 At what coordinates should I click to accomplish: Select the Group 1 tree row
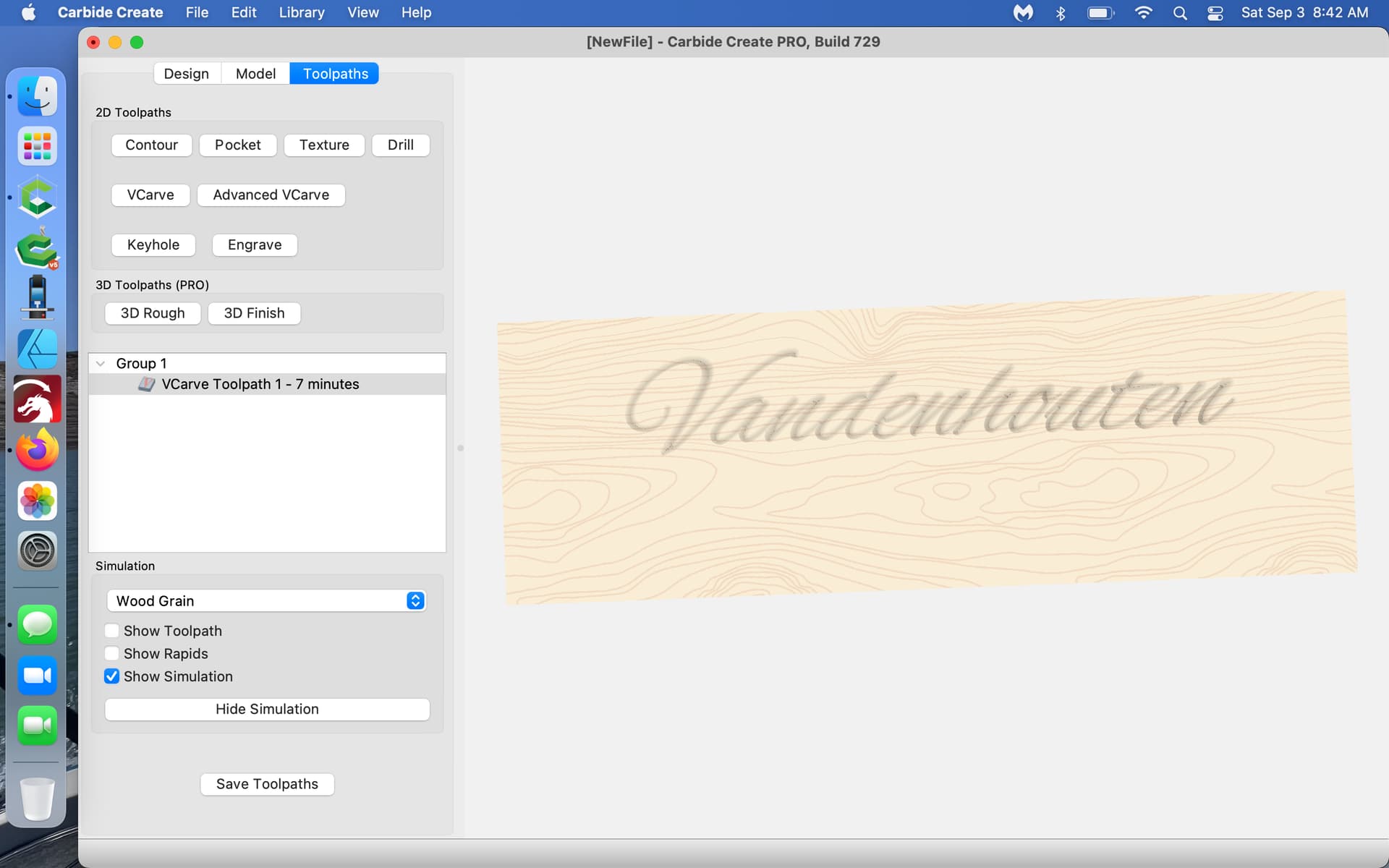tap(267, 363)
